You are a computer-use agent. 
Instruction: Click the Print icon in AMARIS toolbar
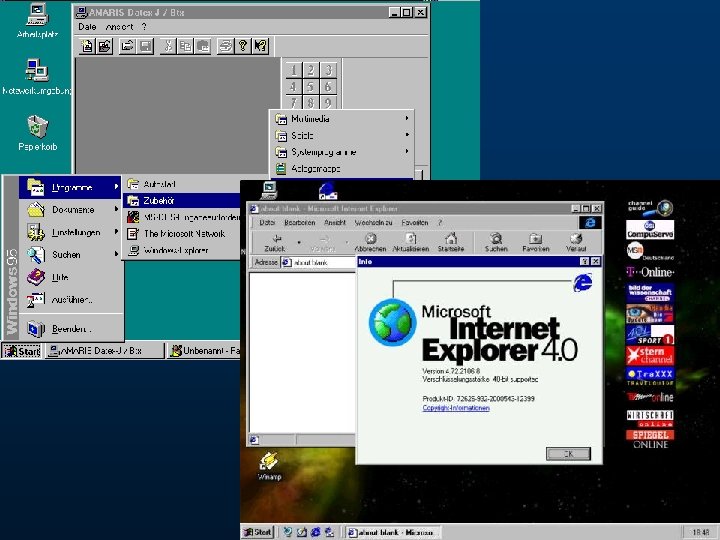click(x=225, y=46)
